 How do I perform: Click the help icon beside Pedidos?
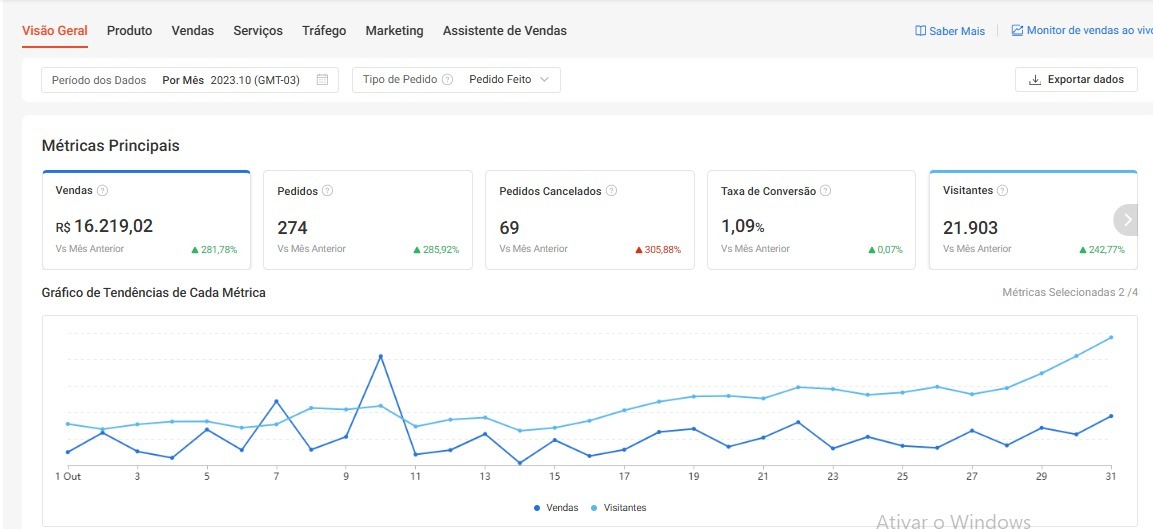(327, 190)
